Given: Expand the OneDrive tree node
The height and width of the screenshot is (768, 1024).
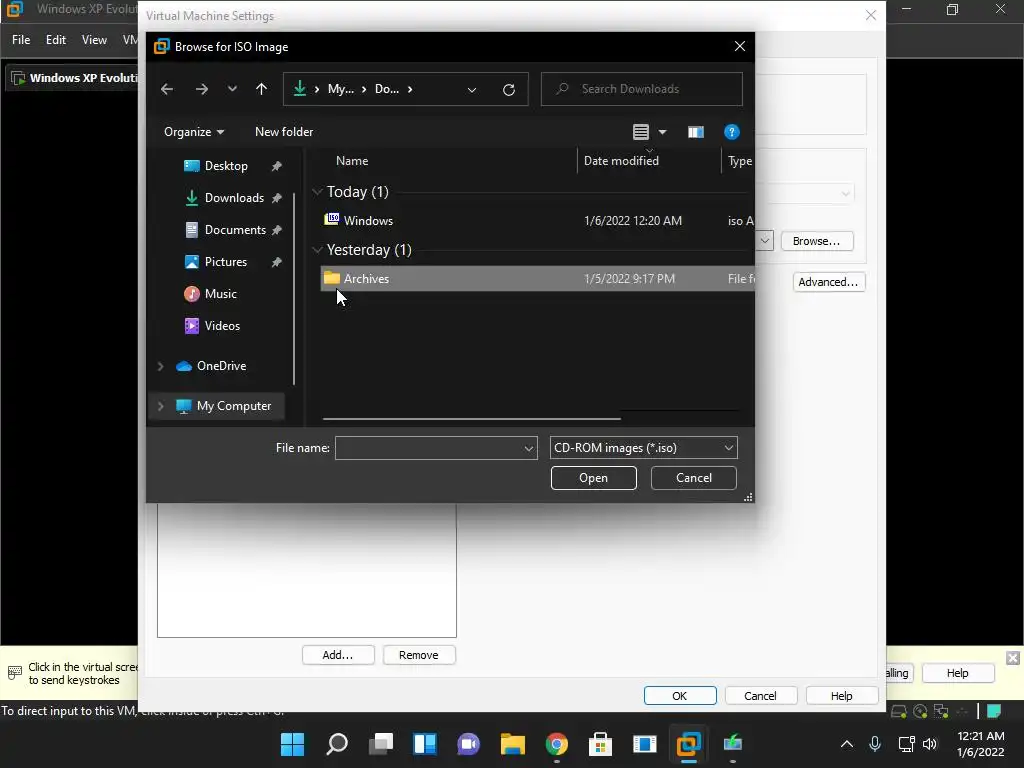Looking at the screenshot, I should point(161,366).
